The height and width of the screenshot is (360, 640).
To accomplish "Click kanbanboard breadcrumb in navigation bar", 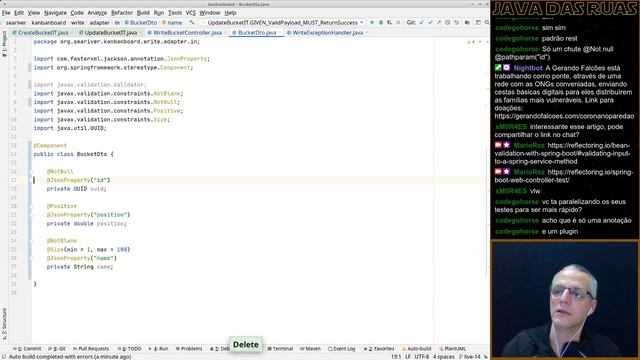I will [49, 22].
